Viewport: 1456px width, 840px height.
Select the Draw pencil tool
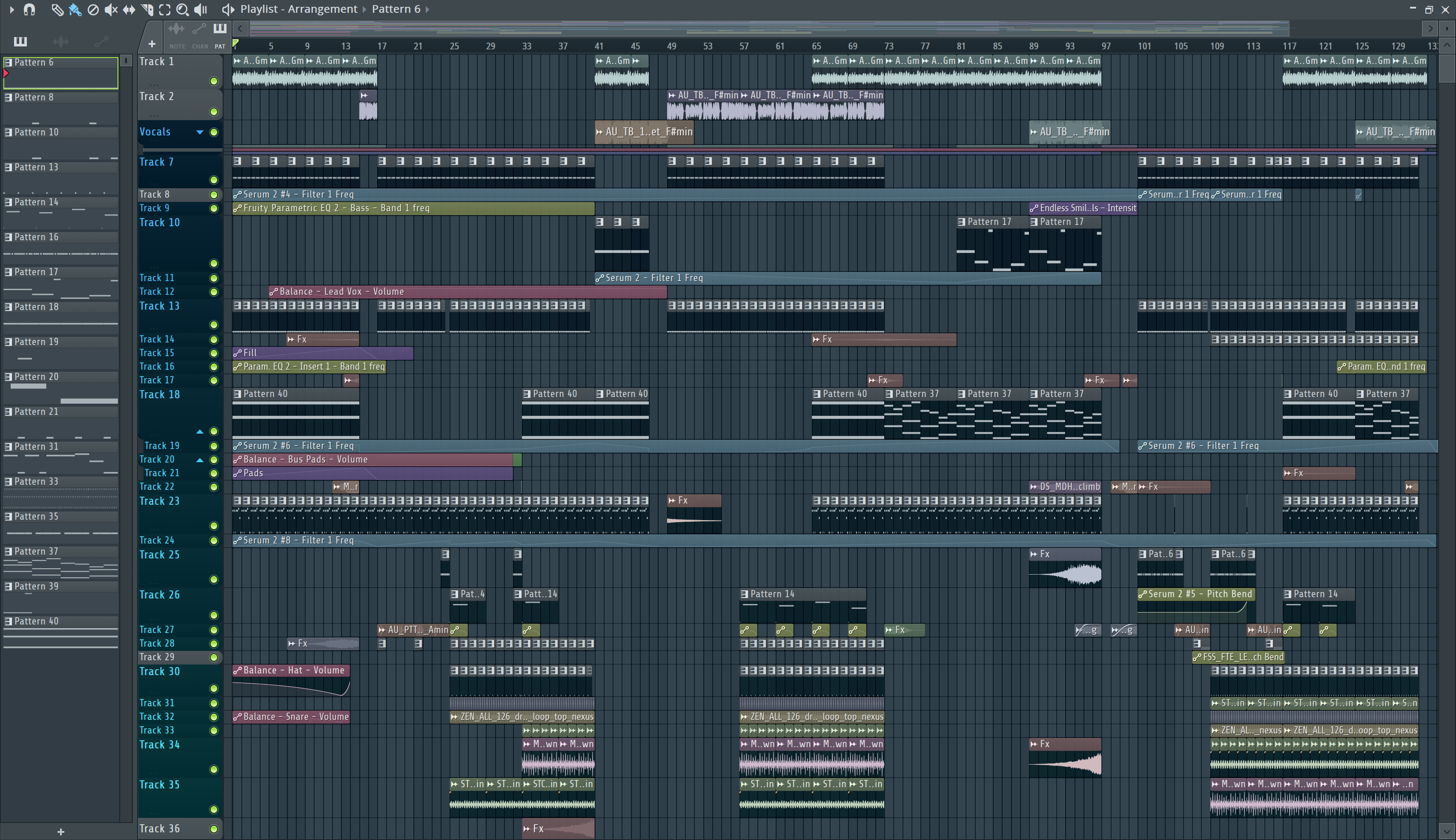[x=57, y=9]
